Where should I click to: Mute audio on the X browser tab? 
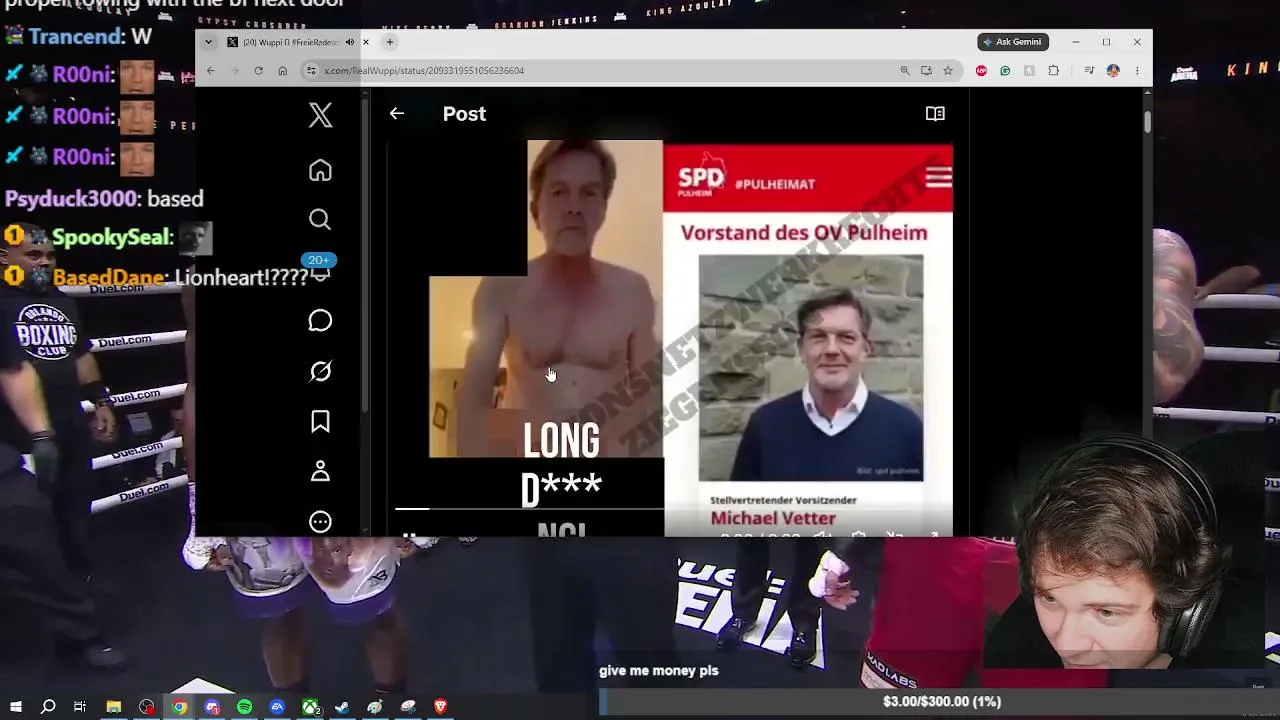click(350, 42)
